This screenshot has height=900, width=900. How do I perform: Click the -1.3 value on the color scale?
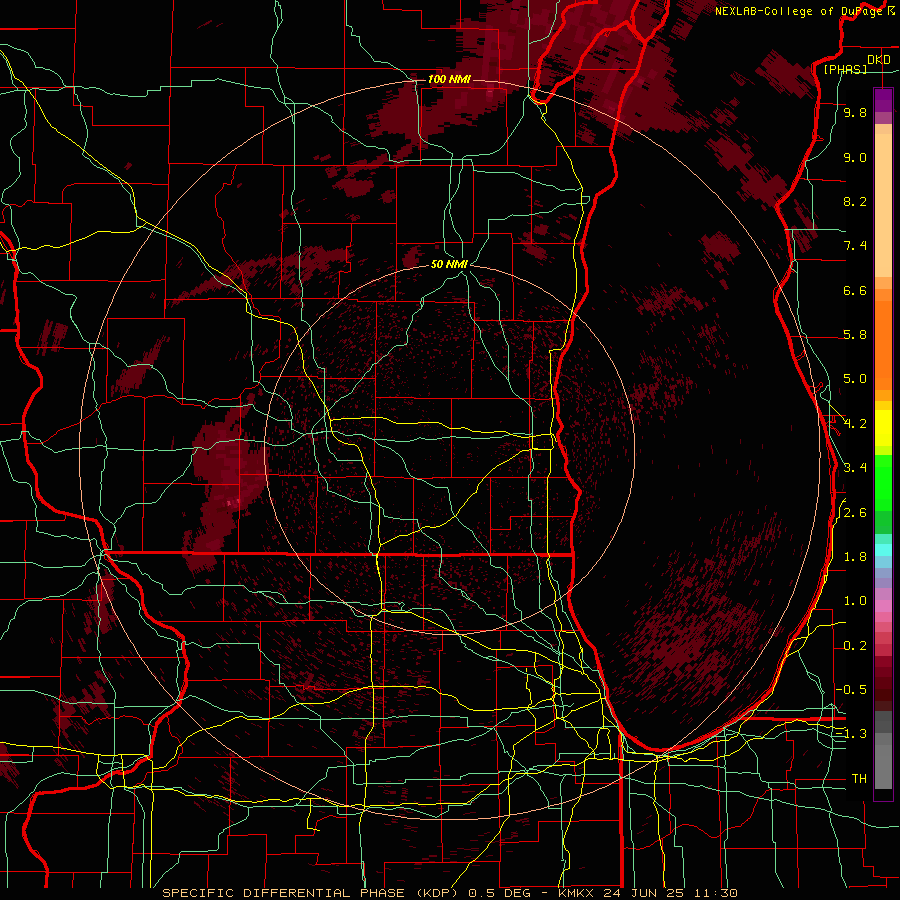coord(852,734)
